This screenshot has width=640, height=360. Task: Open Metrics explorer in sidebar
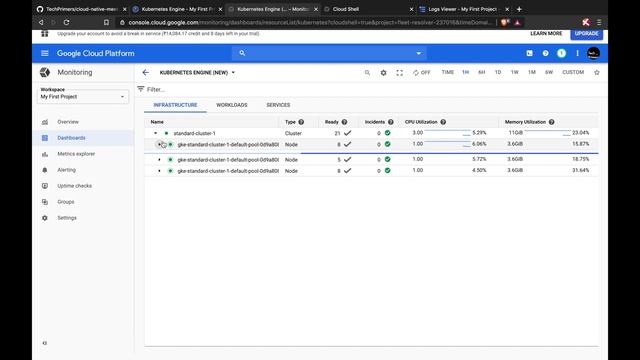[x=83, y=154]
